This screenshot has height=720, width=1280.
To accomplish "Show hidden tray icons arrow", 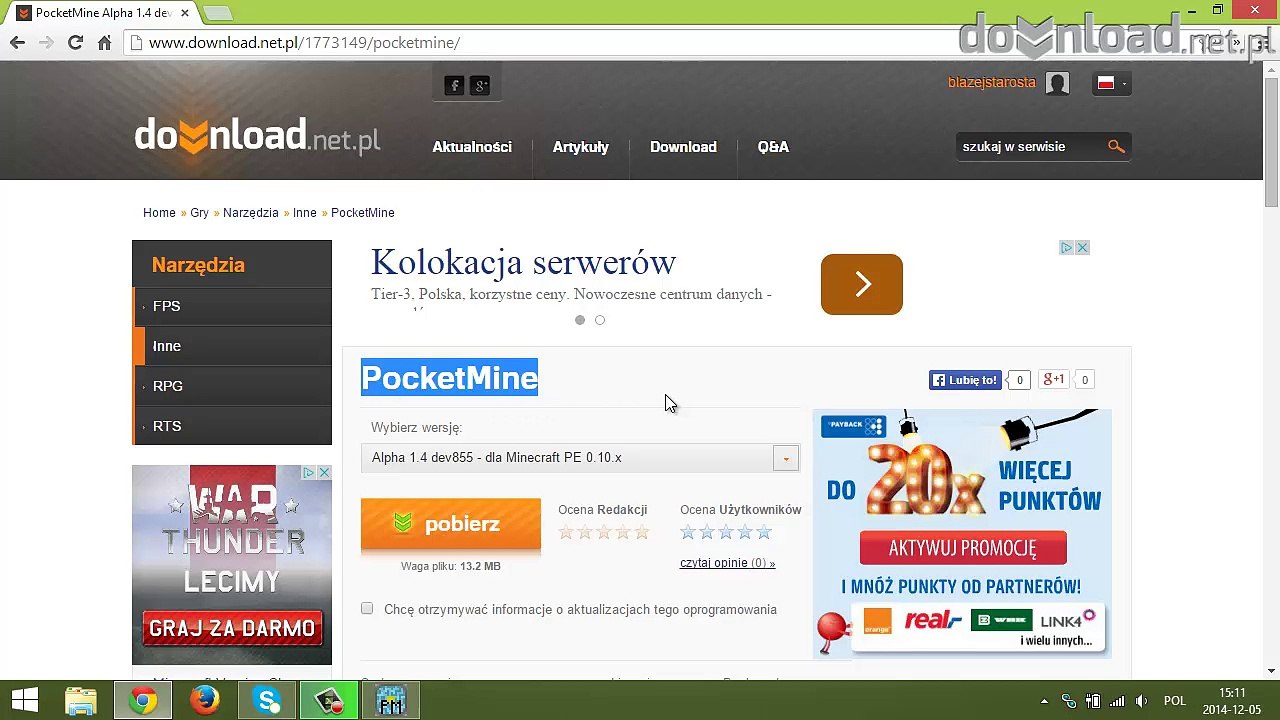I will pyautogui.click(x=1045, y=701).
